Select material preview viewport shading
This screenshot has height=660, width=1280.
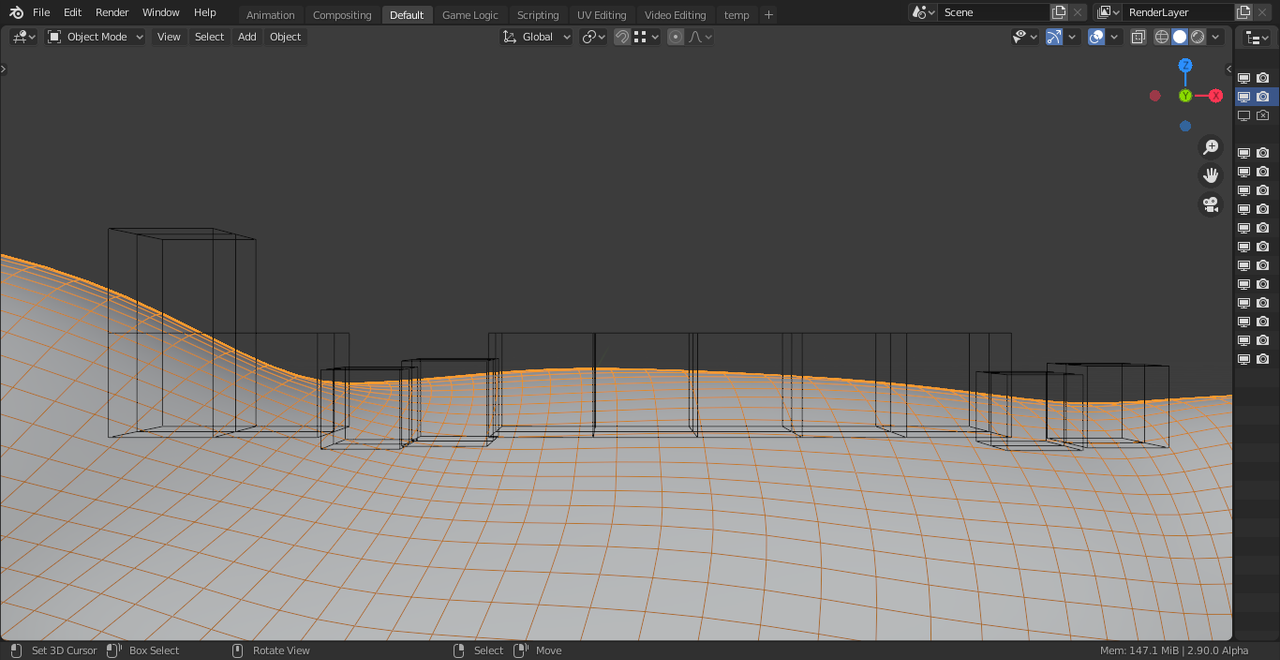point(1198,37)
